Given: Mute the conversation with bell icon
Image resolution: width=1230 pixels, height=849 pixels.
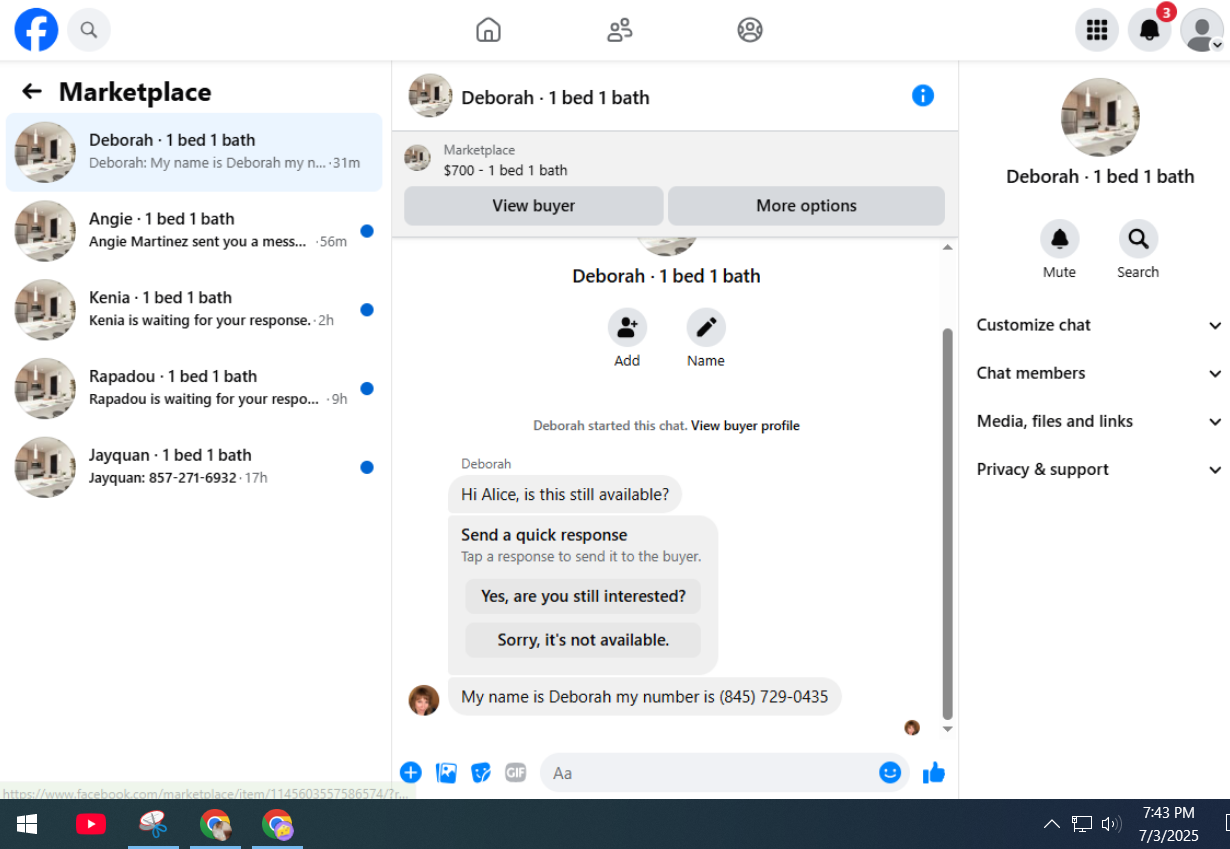Looking at the screenshot, I should click(1059, 239).
